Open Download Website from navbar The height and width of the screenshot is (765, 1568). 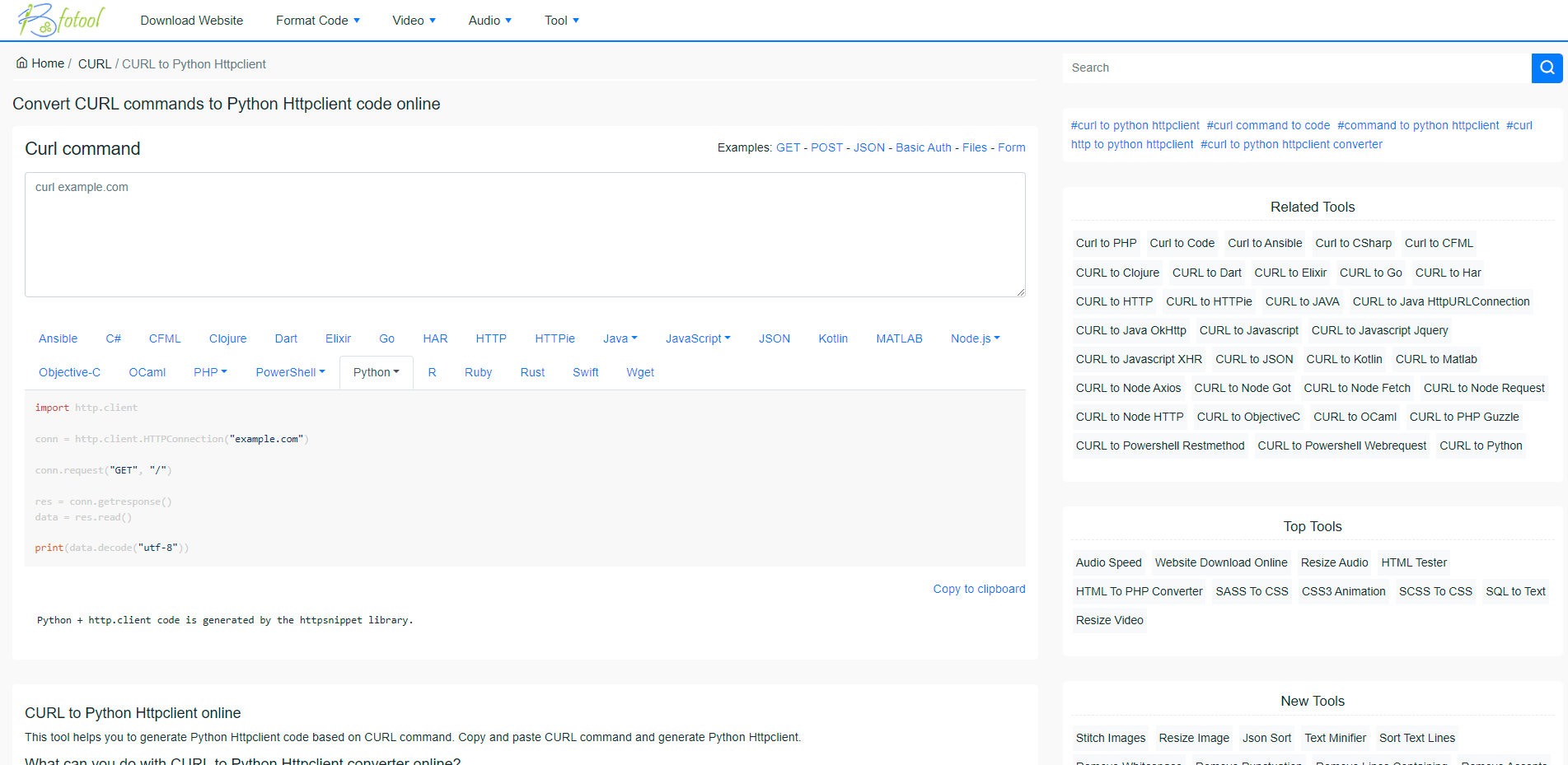(191, 21)
